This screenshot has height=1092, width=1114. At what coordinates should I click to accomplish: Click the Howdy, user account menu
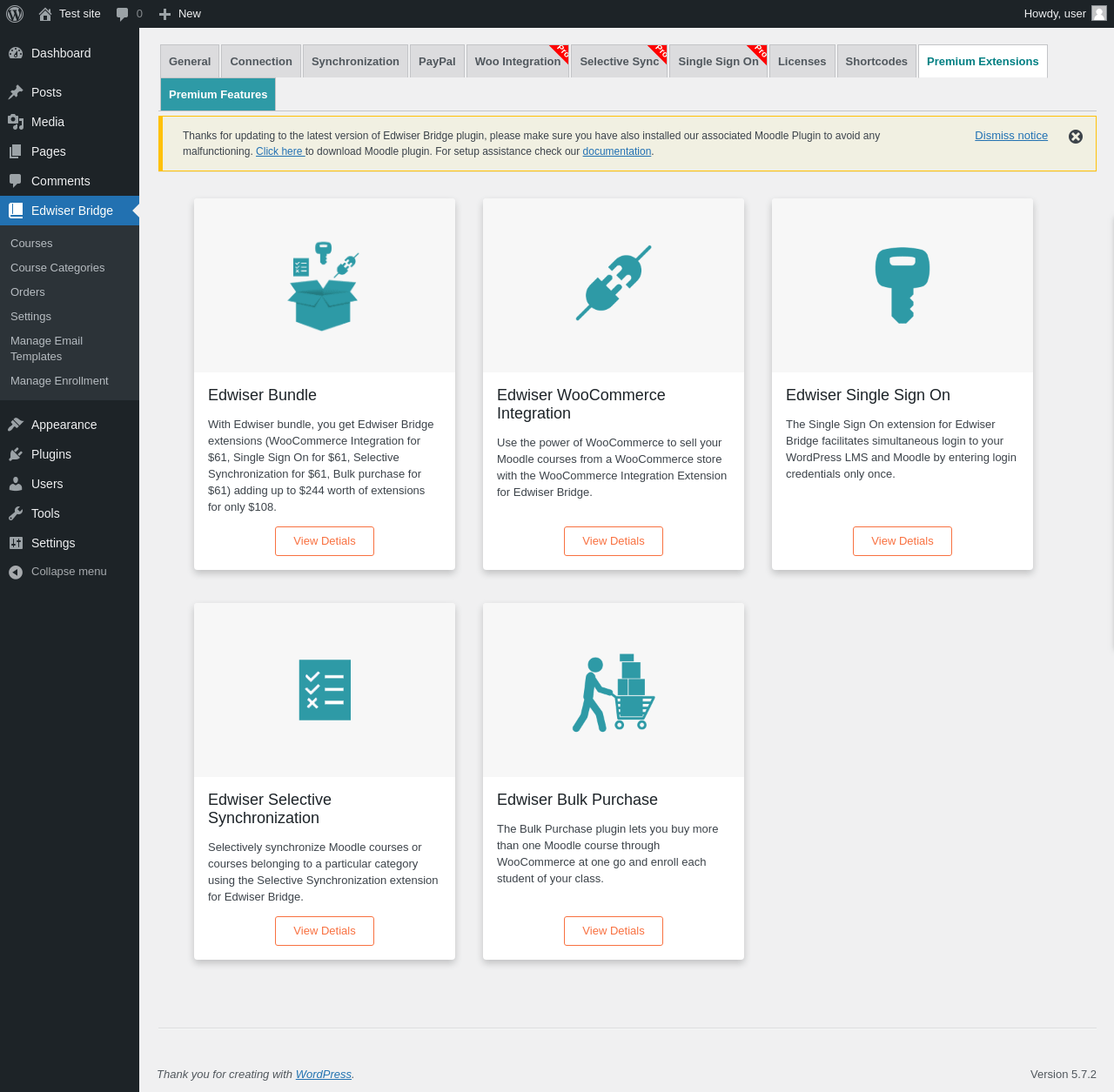point(1065,14)
